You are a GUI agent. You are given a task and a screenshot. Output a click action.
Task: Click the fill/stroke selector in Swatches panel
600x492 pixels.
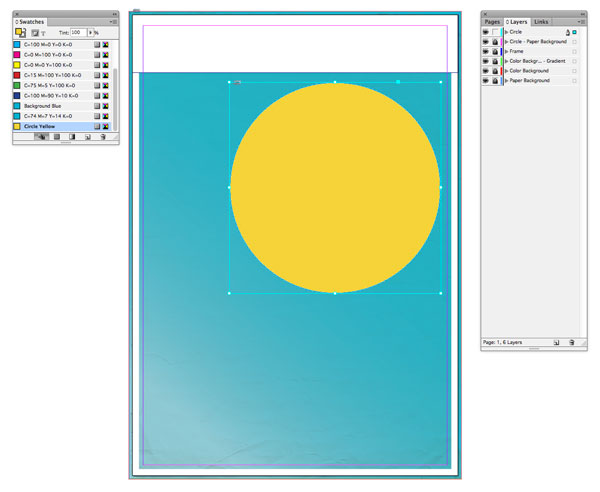point(20,33)
